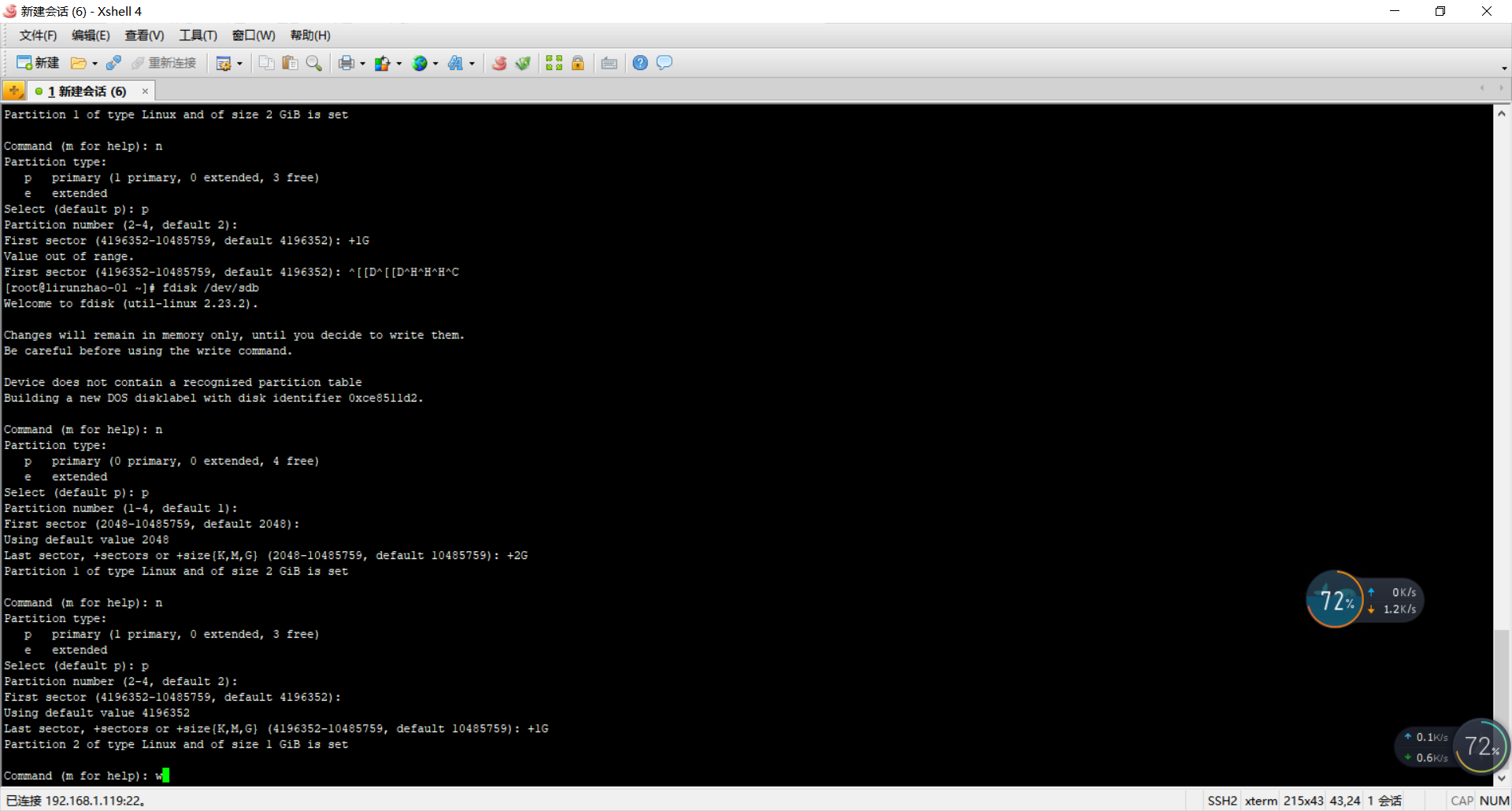Click the color scheme icon
The height and width of the screenshot is (811, 1512).
tap(383, 63)
